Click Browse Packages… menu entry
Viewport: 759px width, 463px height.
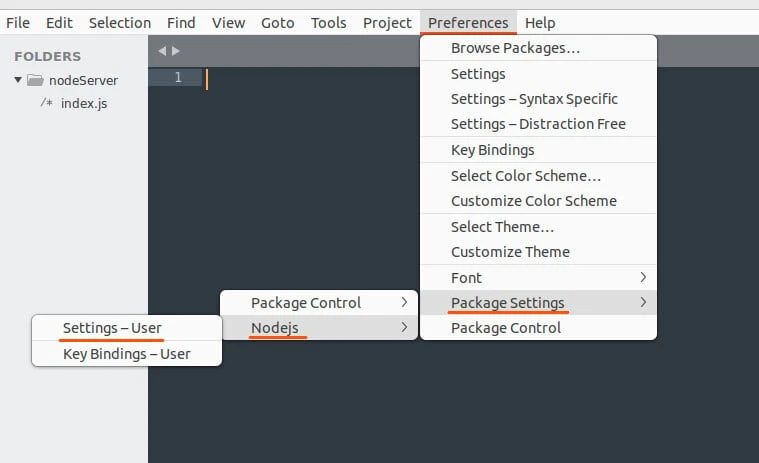pos(515,48)
